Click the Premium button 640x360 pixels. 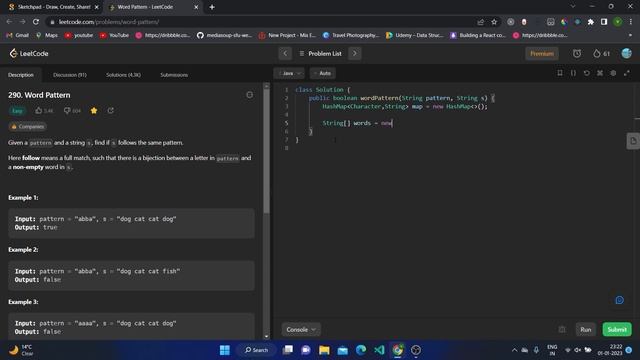click(x=542, y=53)
